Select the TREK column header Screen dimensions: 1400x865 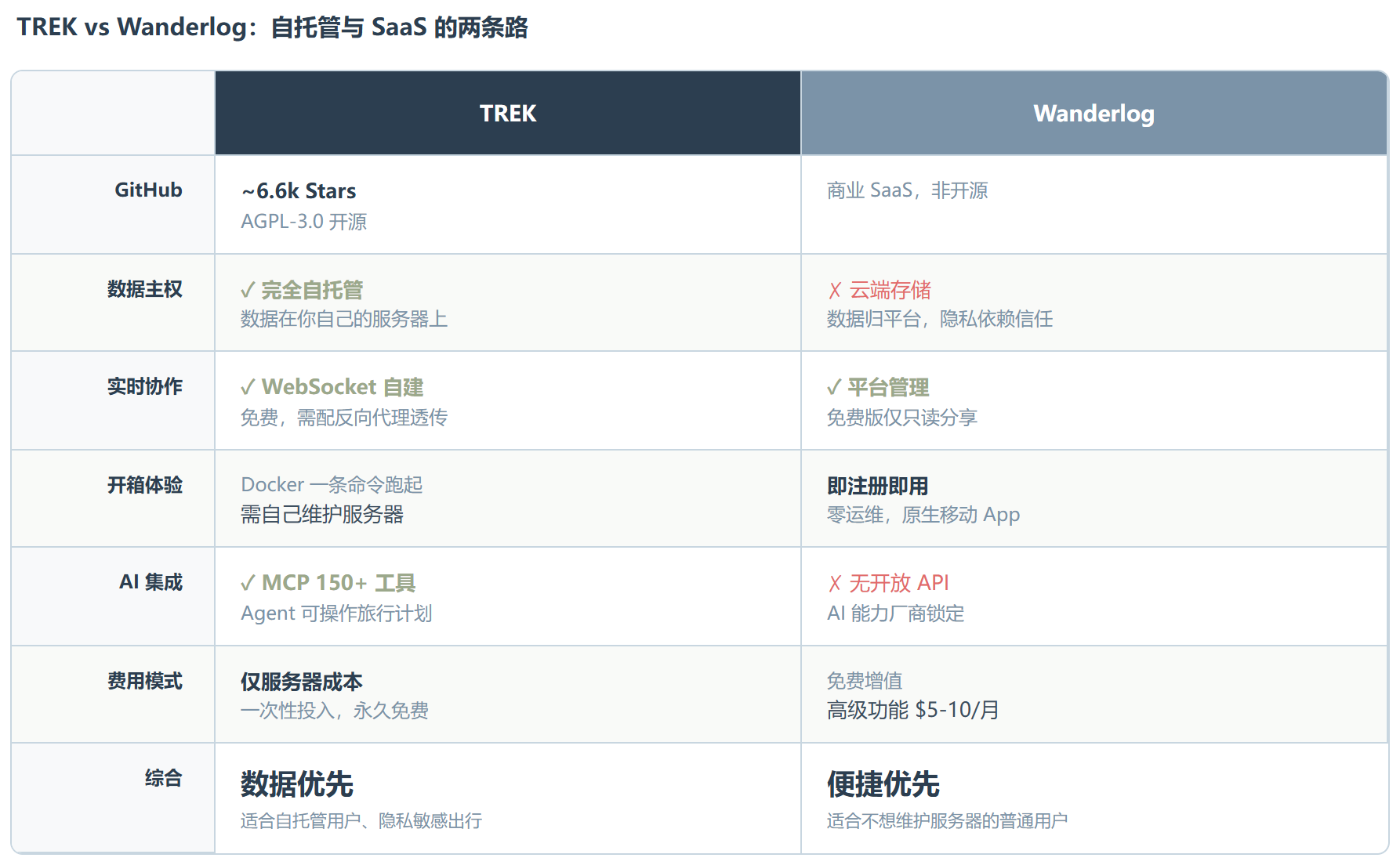[508, 113]
